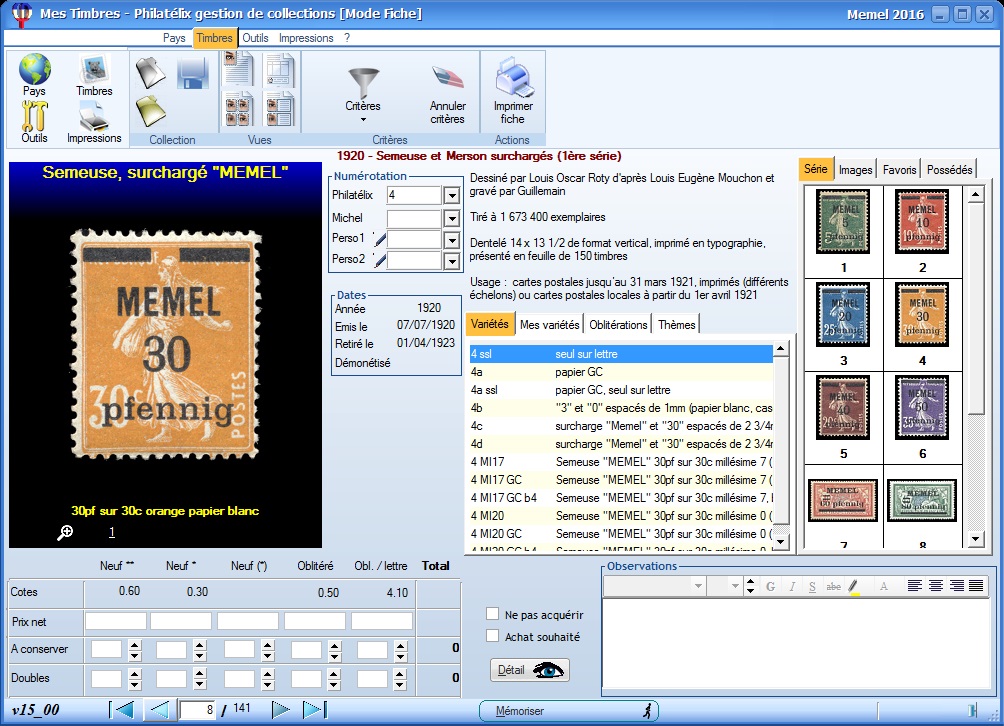Align observations text left
Image resolution: width=1004 pixels, height=726 pixels.
(x=915, y=585)
